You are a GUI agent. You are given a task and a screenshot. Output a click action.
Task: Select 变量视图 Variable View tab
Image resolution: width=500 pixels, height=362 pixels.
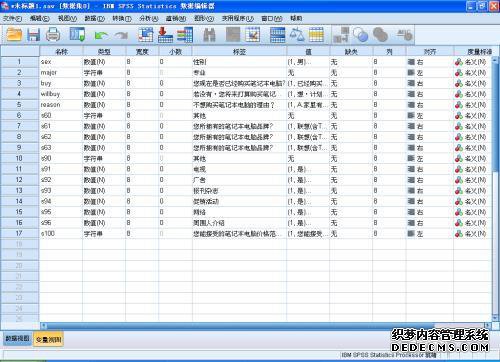click(x=48, y=340)
